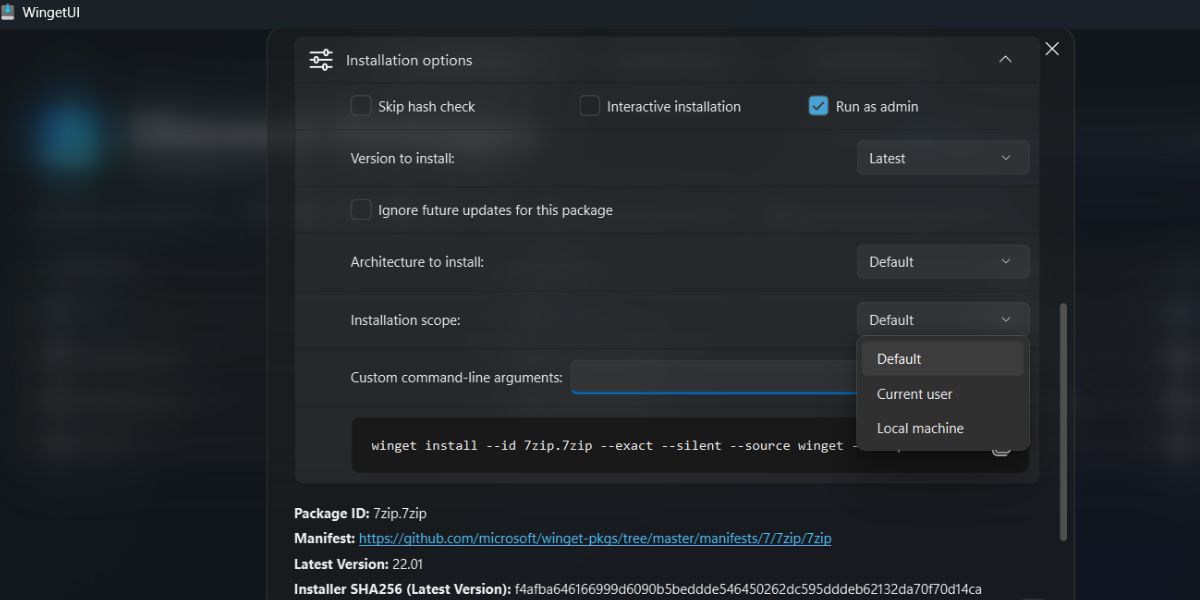Focus the Custom command-line arguments field
This screenshot has width=1200, height=600.
(714, 377)
